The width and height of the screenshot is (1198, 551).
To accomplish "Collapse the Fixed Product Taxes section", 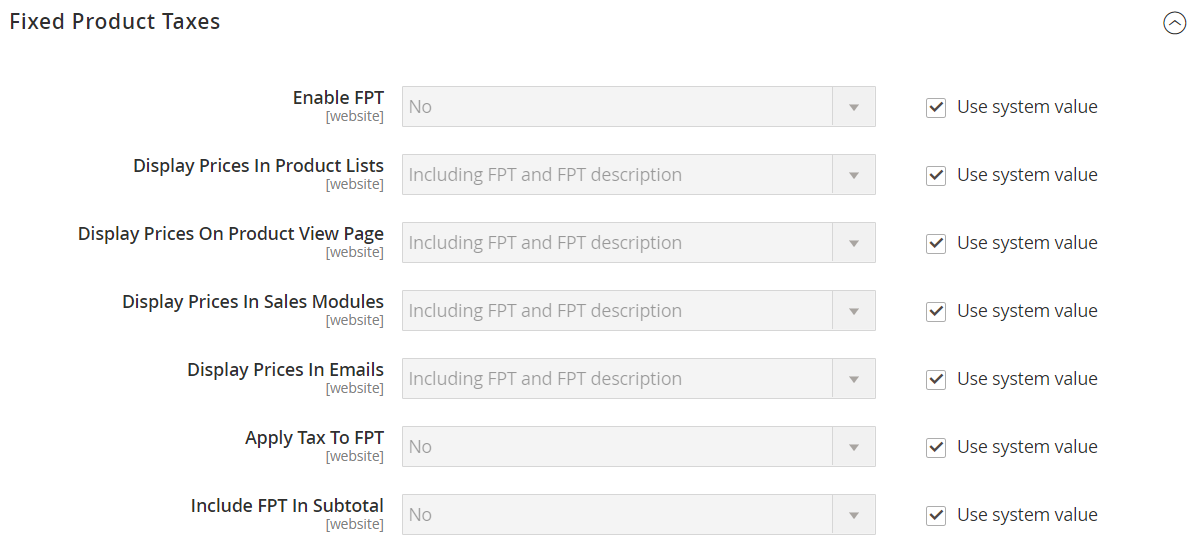I will pos(1174,23).
